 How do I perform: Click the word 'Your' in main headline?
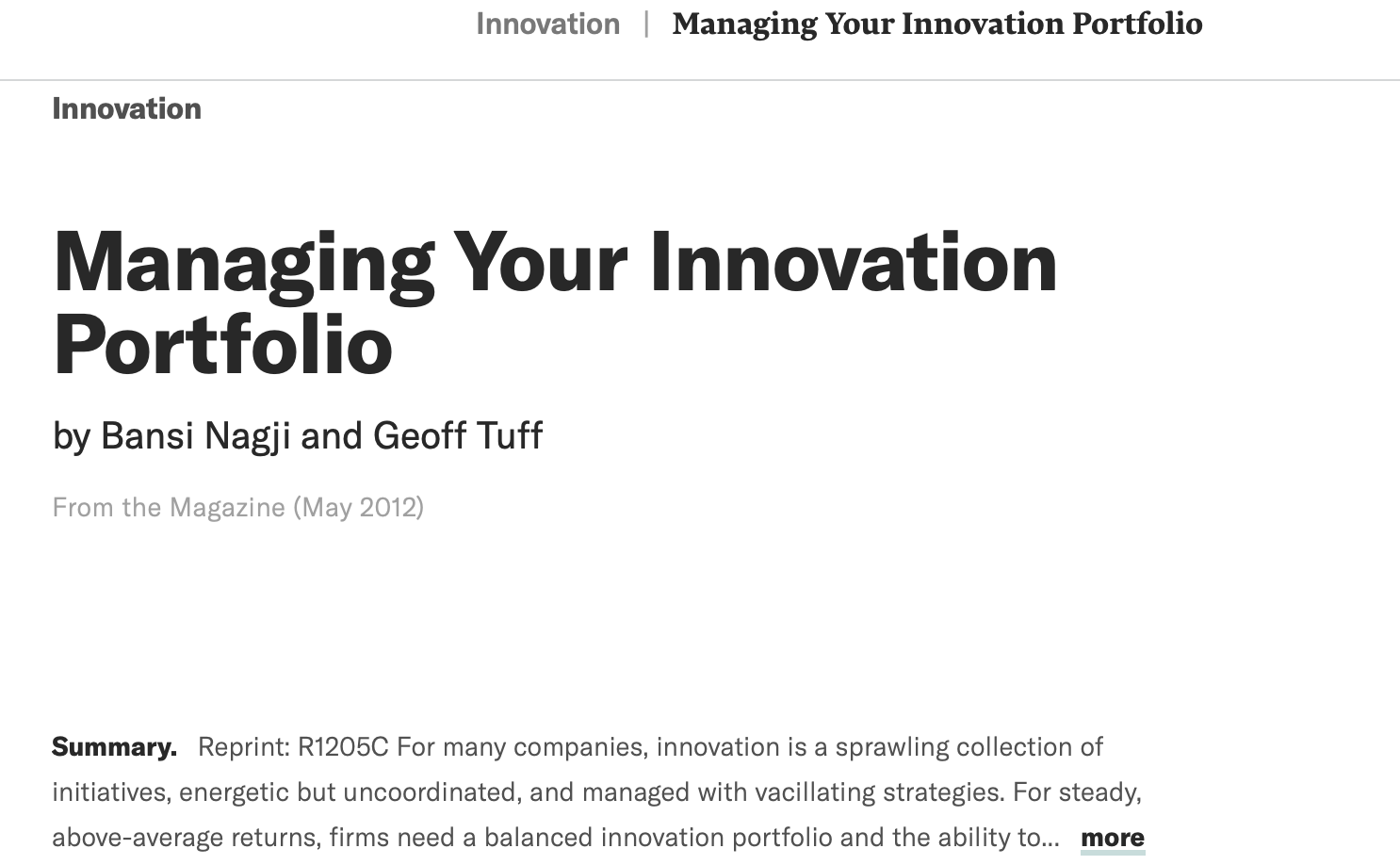540,263
